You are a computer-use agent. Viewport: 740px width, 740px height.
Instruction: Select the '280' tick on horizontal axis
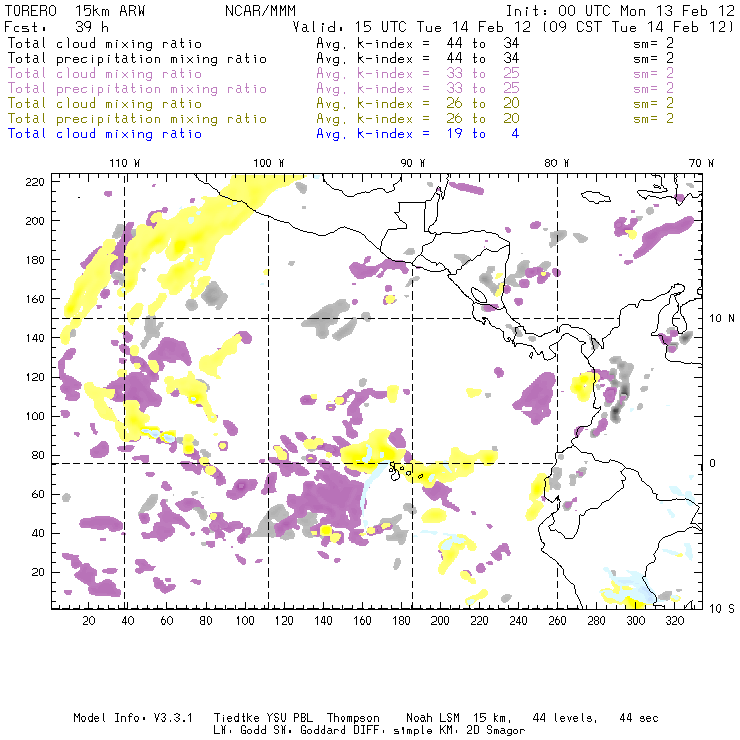(x=597, y=621)
